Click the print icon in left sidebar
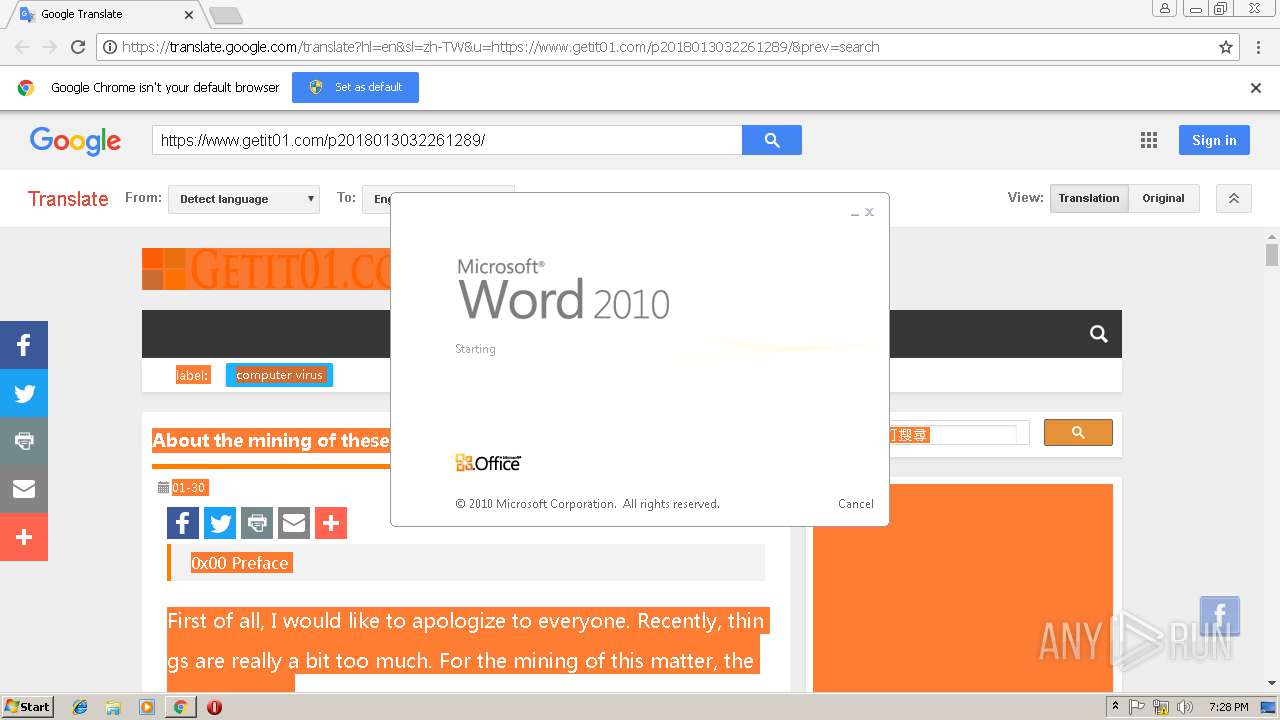Screen dimensions: 1280x720 pyautogui.click(x=24, y=441)
